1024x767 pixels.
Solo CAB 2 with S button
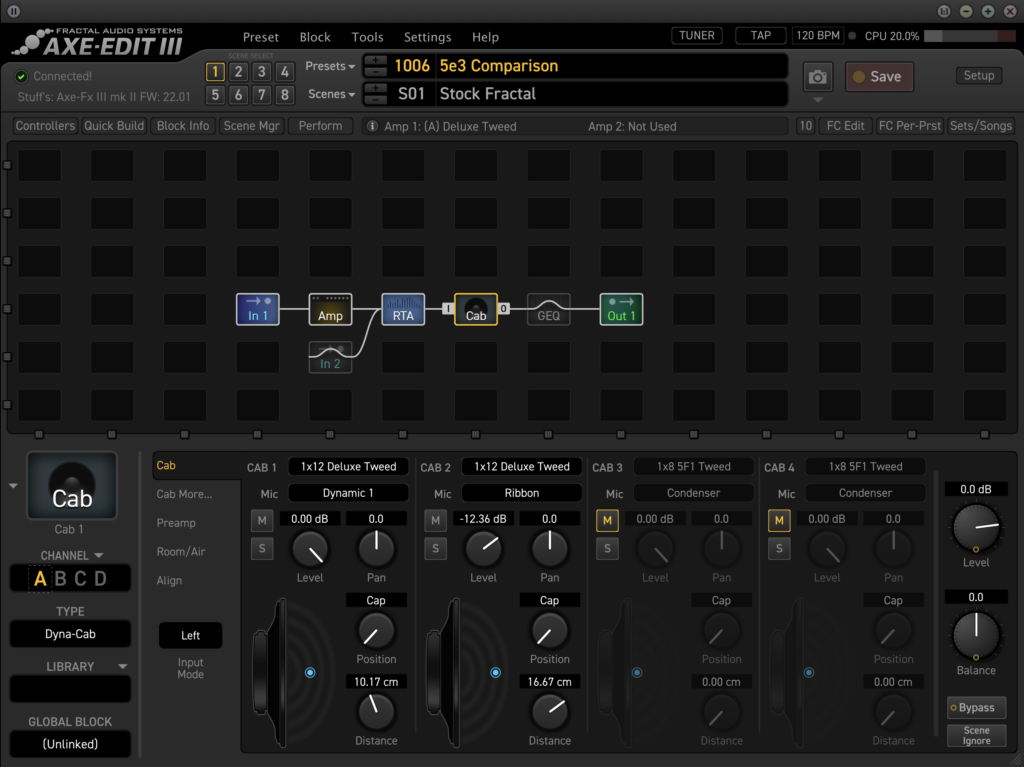click(x=436, y=548)
